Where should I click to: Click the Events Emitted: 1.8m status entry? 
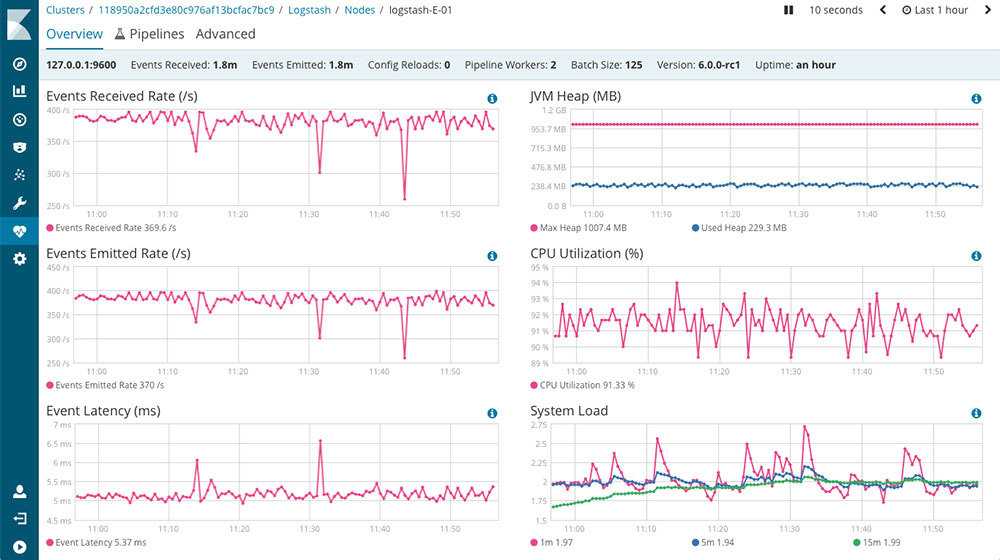(302, 65)
